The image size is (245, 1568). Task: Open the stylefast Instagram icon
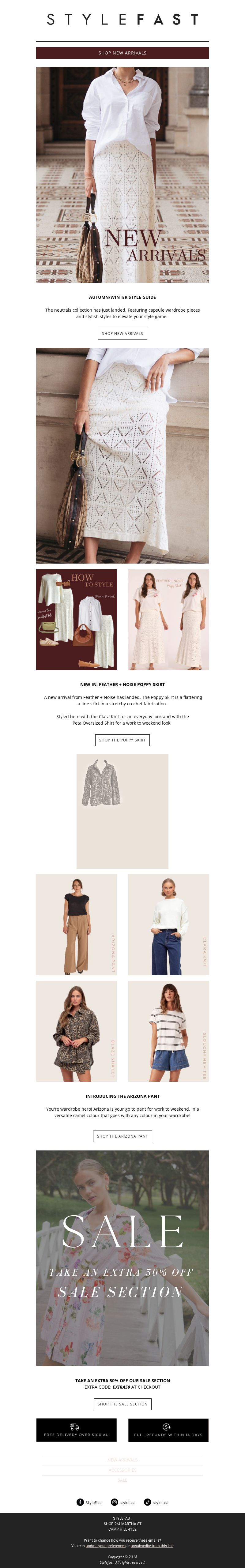tap(114, 1502)
